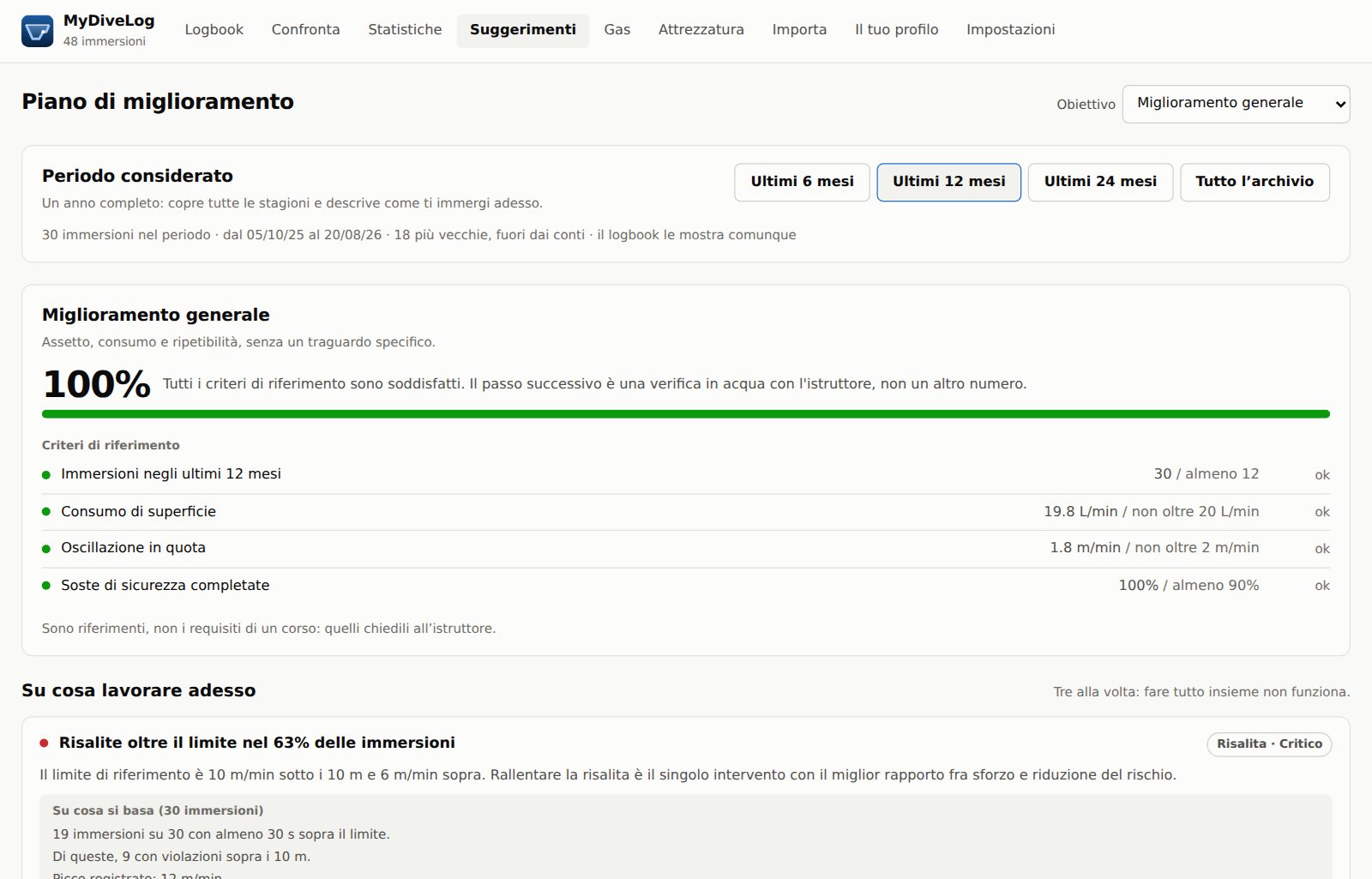Select the Suggerimenti tab
1372x879 pixels.
coord(523,30)
